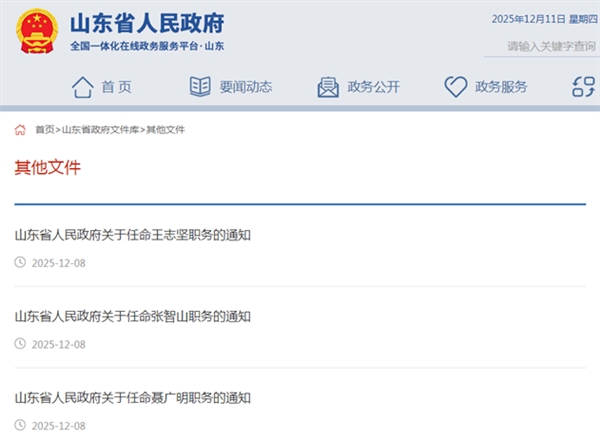The width and height of the screenshot is (600, 441).
Task: Click the national emblem logo
Action: (x=37, y=31)
